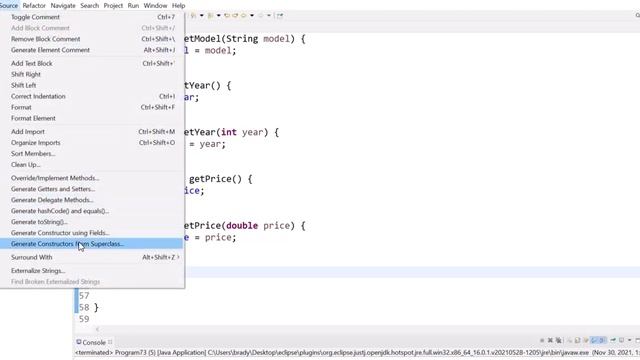Choose Generate toString()

[92, 223]
